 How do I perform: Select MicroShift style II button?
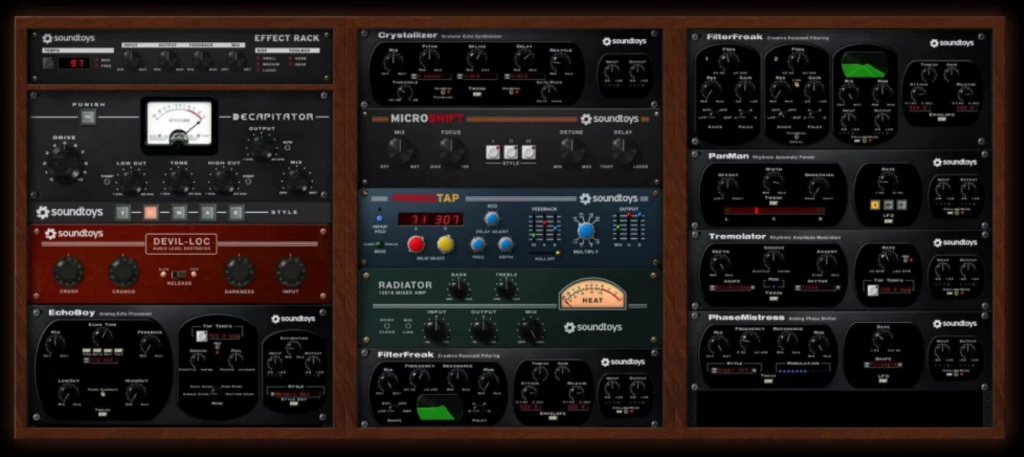point(511,152)
